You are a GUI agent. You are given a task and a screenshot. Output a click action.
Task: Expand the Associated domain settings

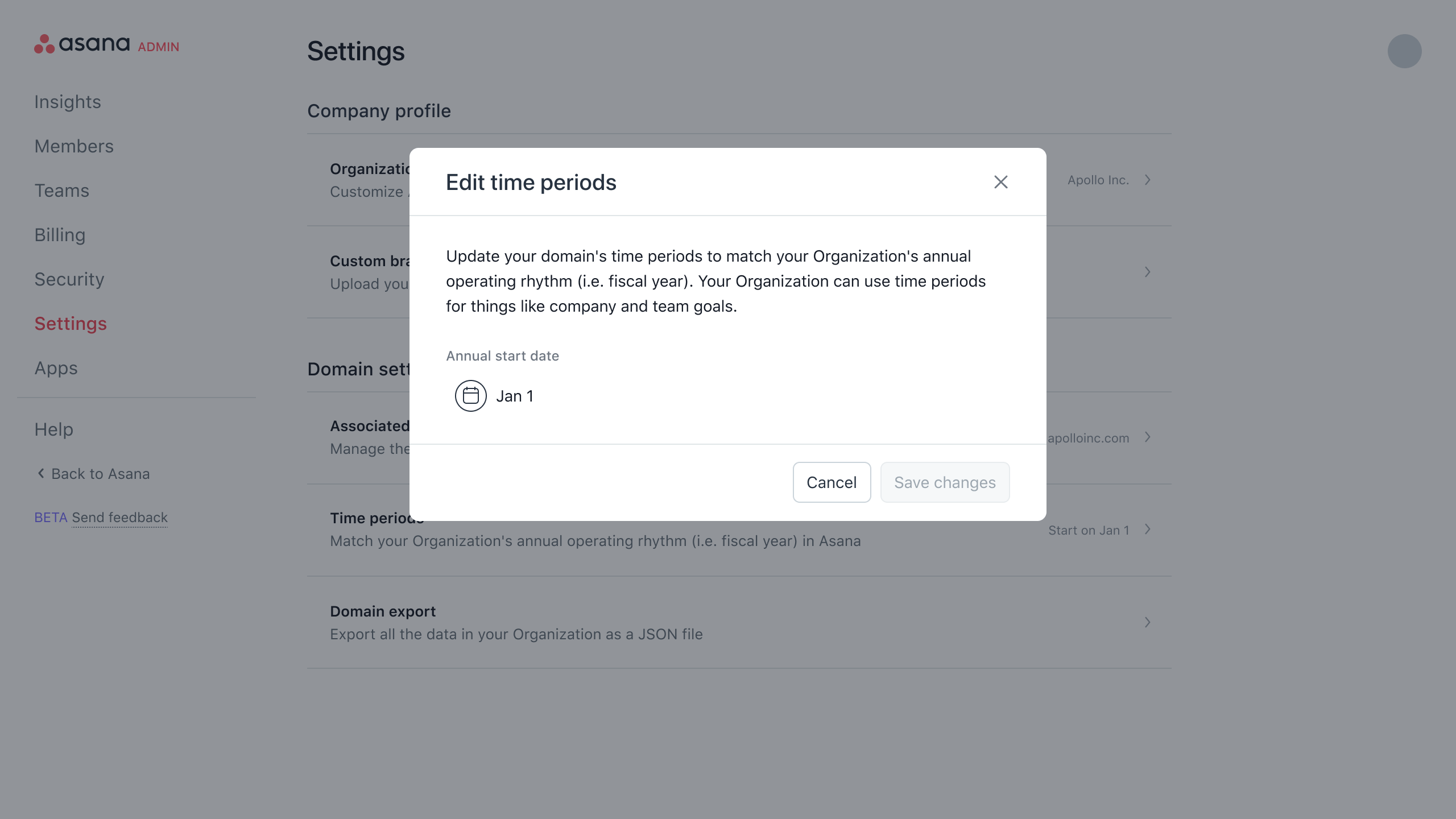coord(1147,437)
